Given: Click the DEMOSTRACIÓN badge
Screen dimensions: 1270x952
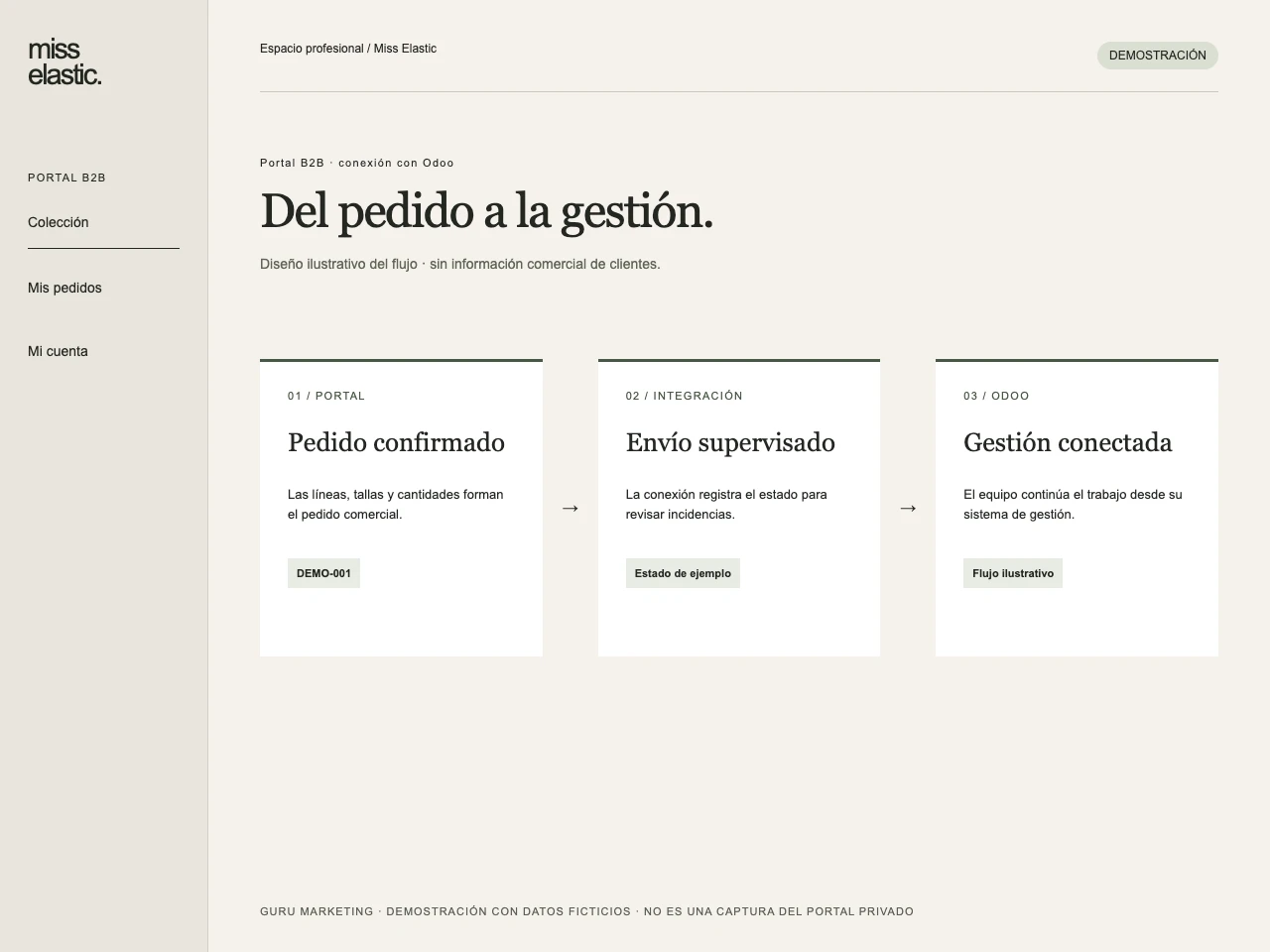Looking at the screenshot, I should point(1157,56).
